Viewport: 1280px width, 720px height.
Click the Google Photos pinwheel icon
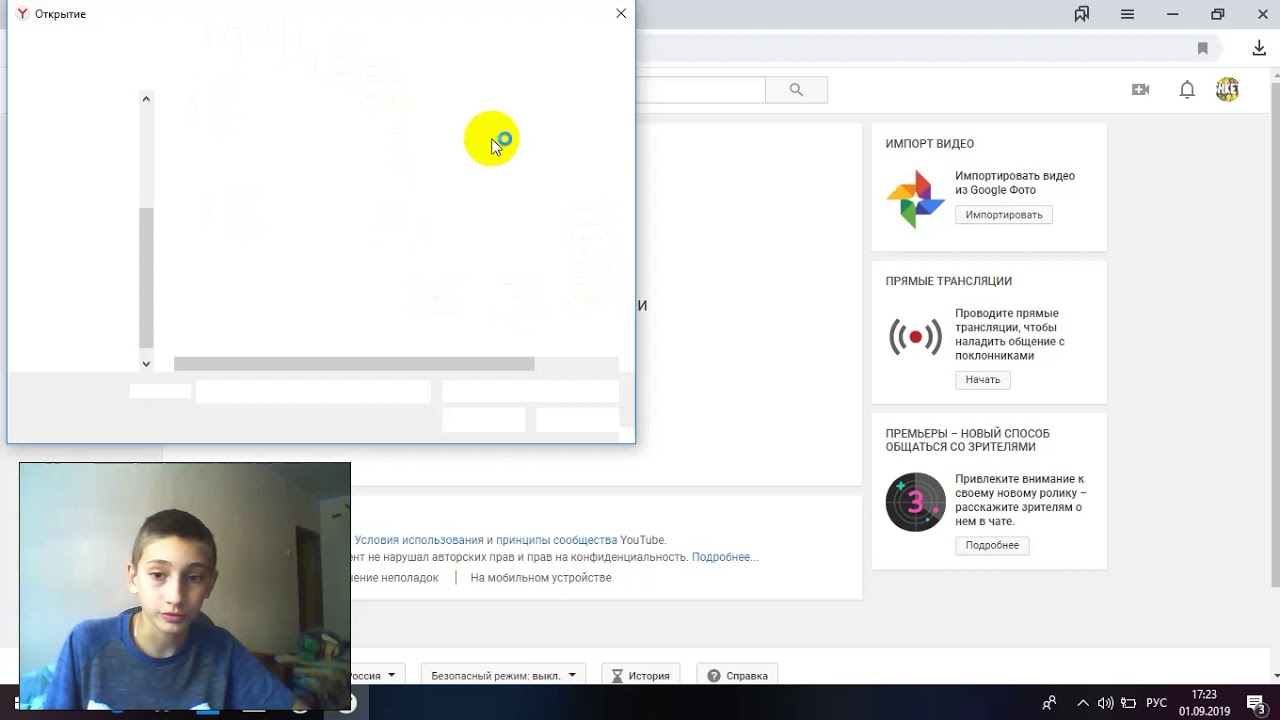coord(915,199)
